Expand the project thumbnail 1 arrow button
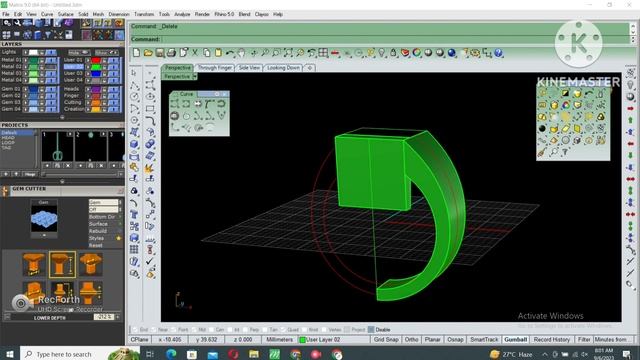The image size is (640, 360). point(70,134)
